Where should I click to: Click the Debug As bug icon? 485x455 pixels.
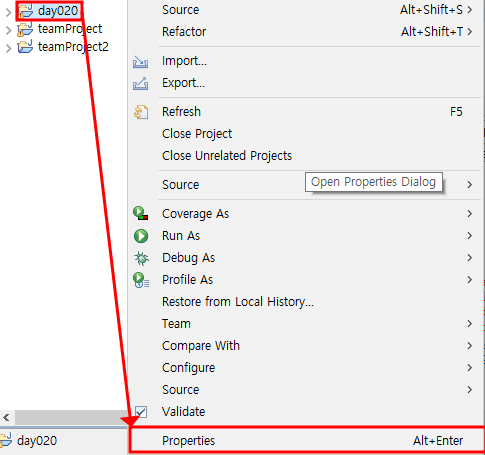[x=141, y=258]
